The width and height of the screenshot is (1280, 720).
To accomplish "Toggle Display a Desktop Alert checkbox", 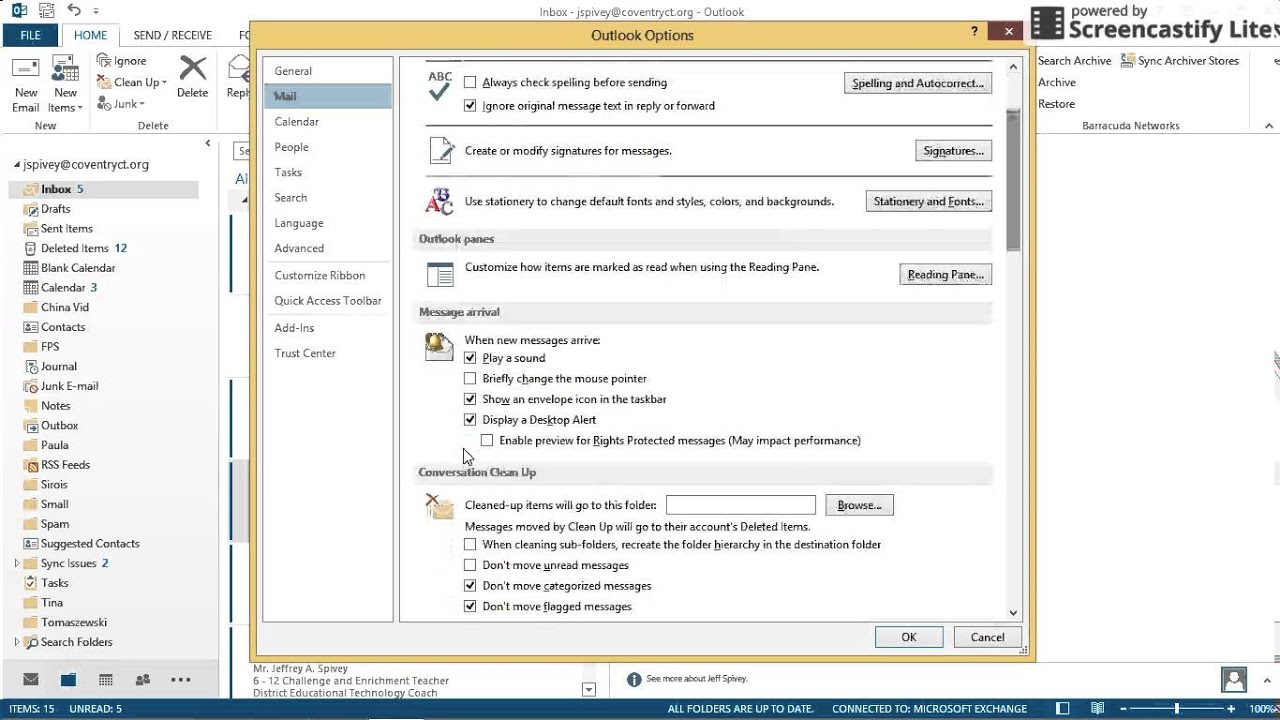I will tap(470, 420).
